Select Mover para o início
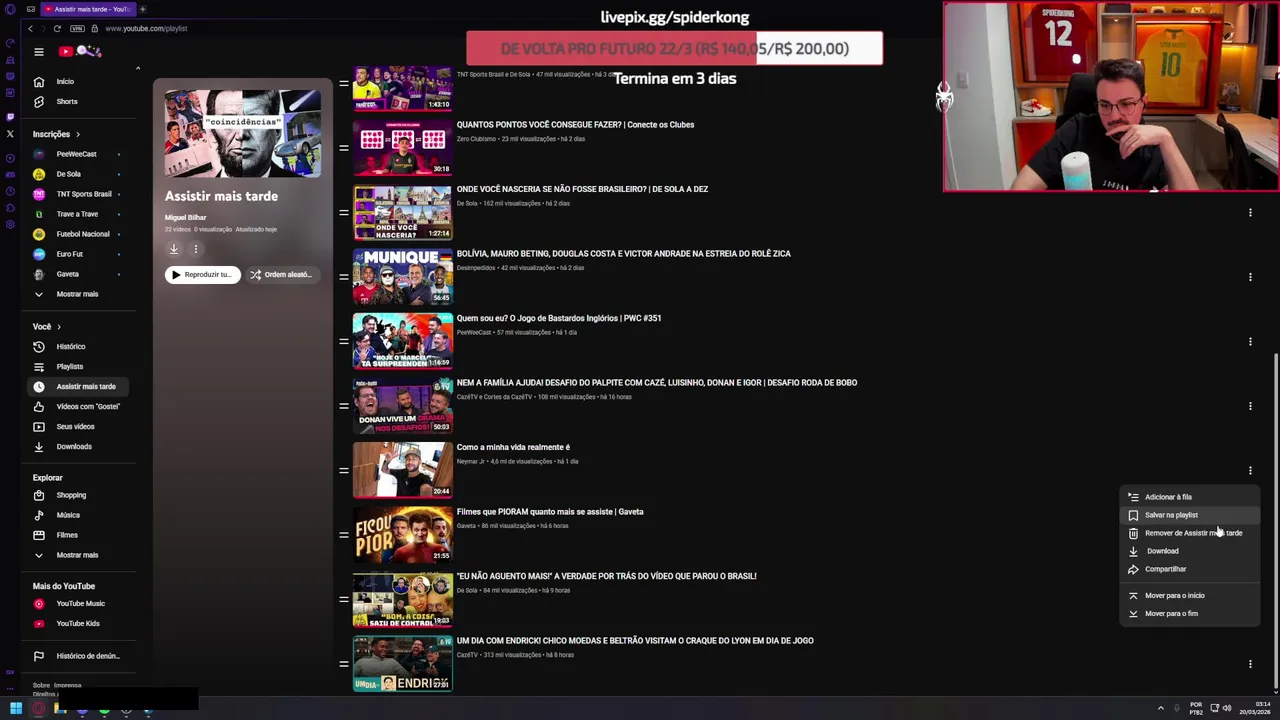 pos(1189,595)
